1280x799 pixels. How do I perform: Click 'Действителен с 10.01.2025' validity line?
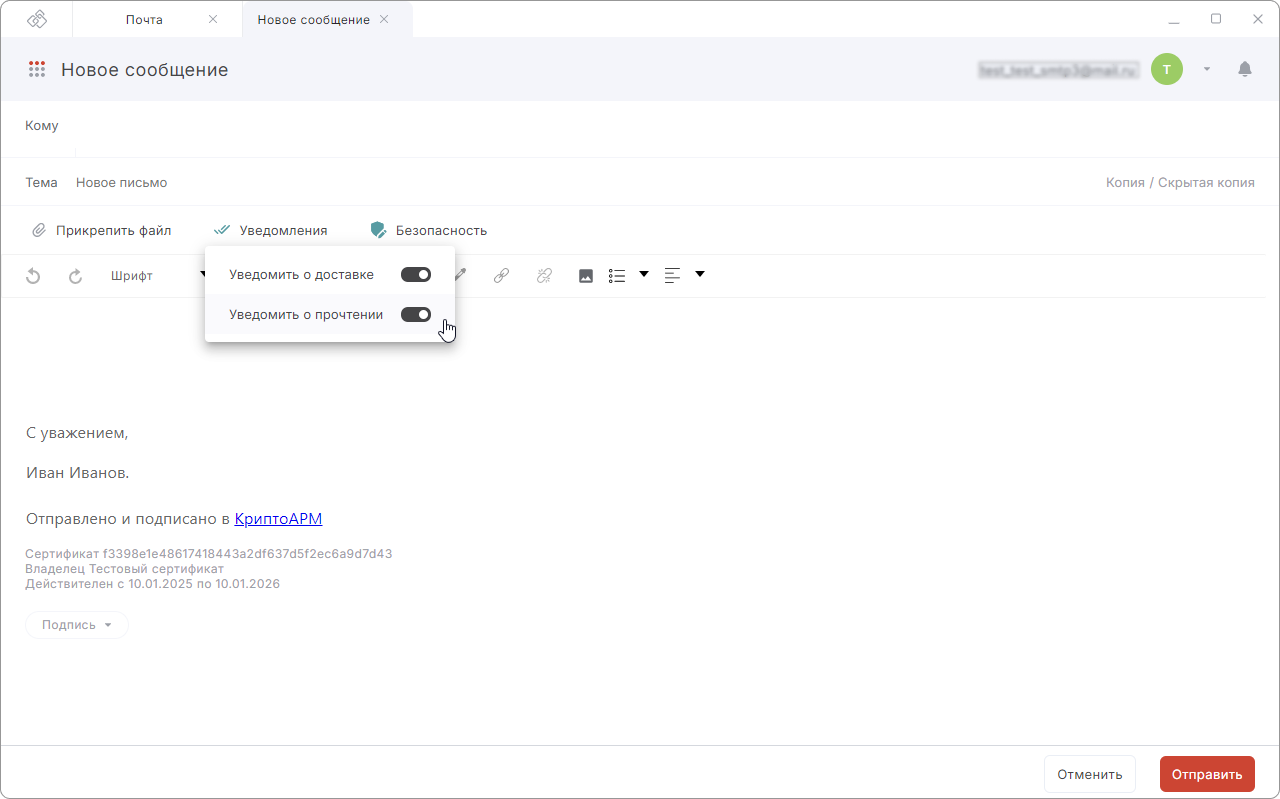(152, 584)
